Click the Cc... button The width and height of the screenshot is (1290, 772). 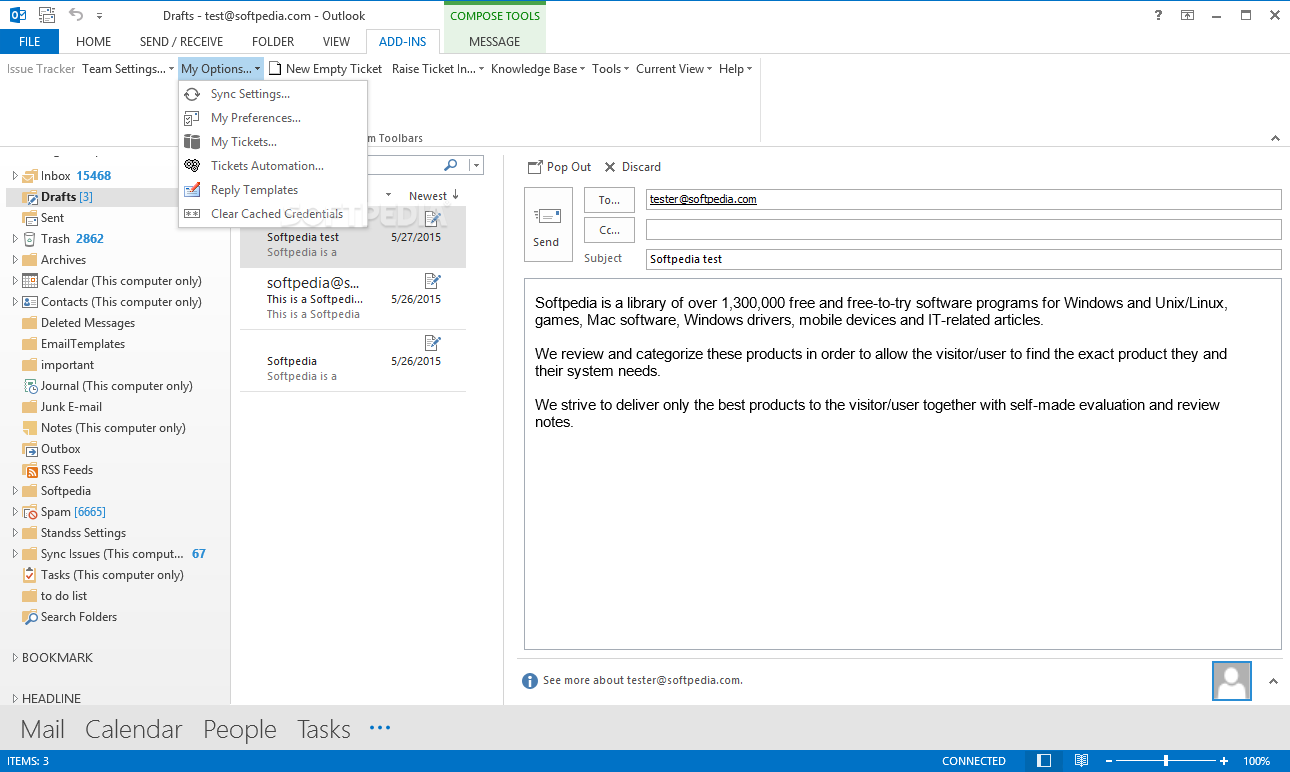coord(609,230)
